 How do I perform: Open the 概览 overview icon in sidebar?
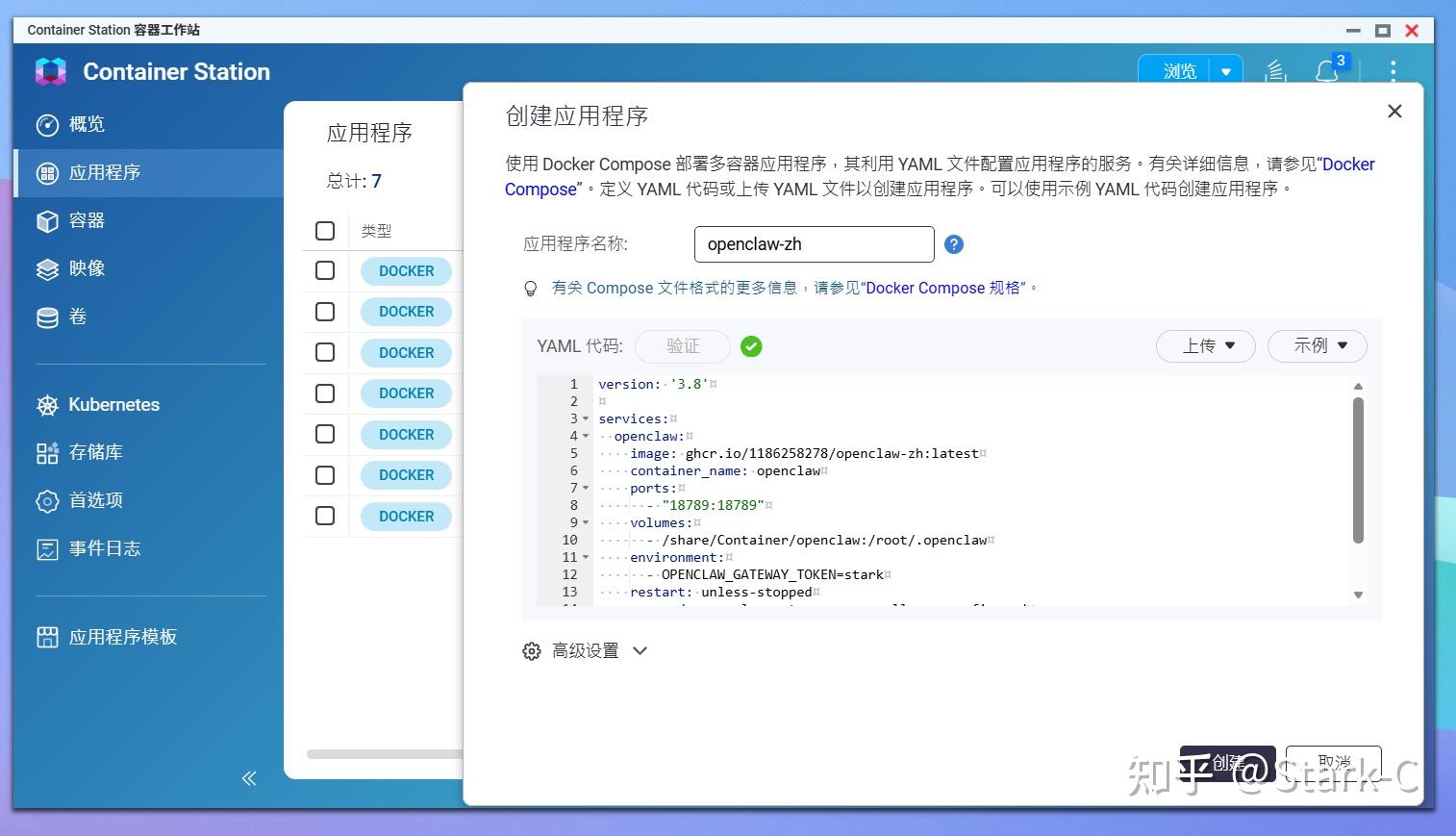[x=47, y=125]
